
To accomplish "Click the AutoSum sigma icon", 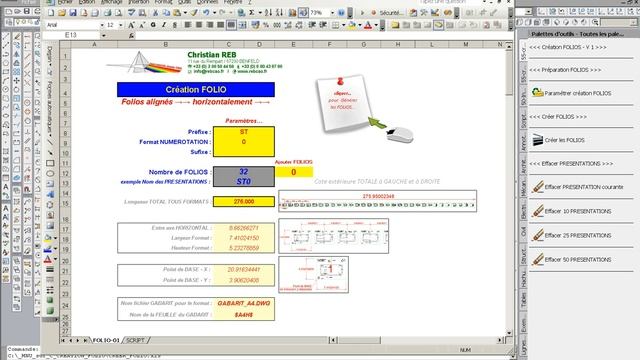I will click(x=252, y=13).
